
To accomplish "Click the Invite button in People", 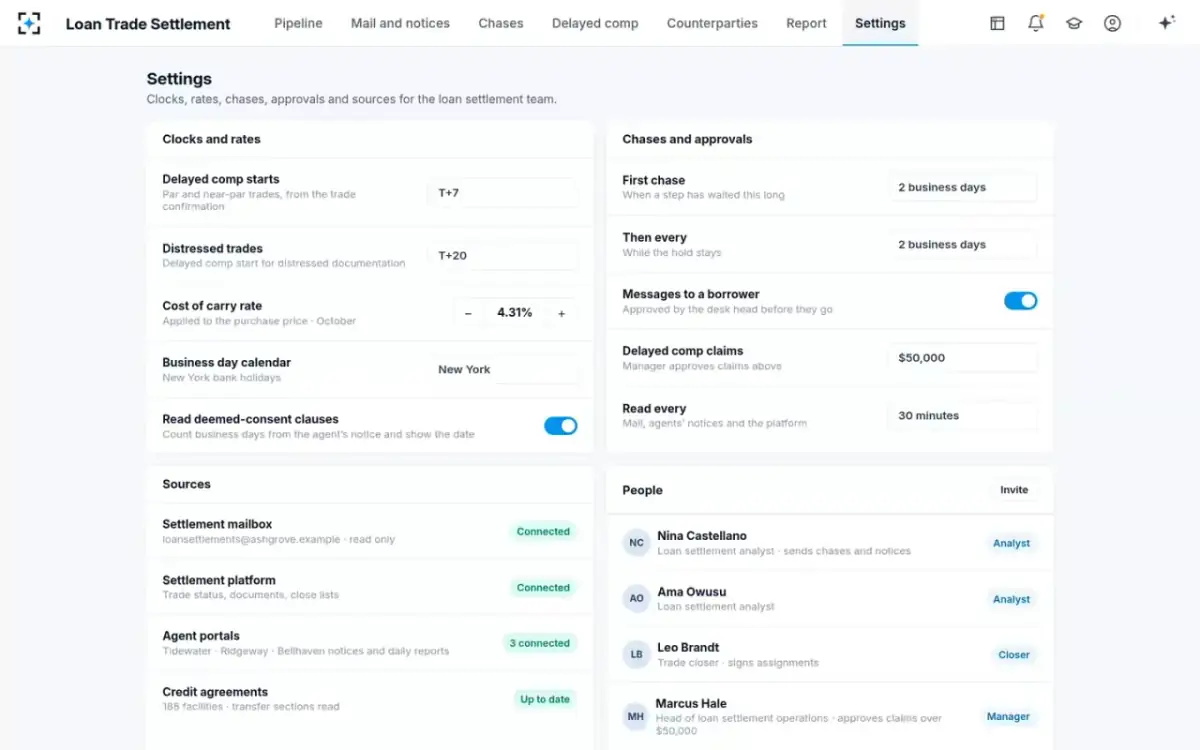I will (1014, 490).
